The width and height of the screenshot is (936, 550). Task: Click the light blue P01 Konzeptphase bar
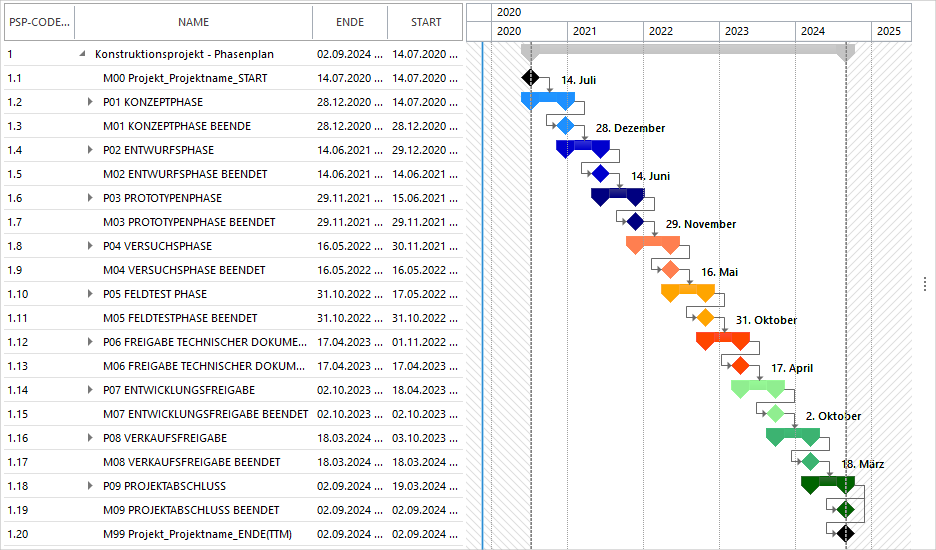(x=548, y=98)
